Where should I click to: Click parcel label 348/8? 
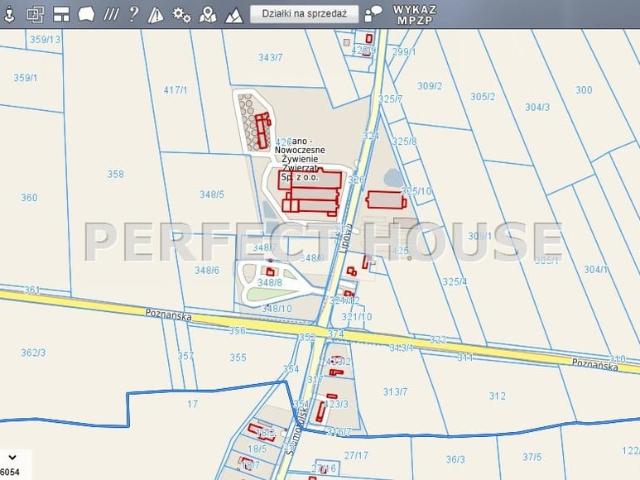(269, 282)
